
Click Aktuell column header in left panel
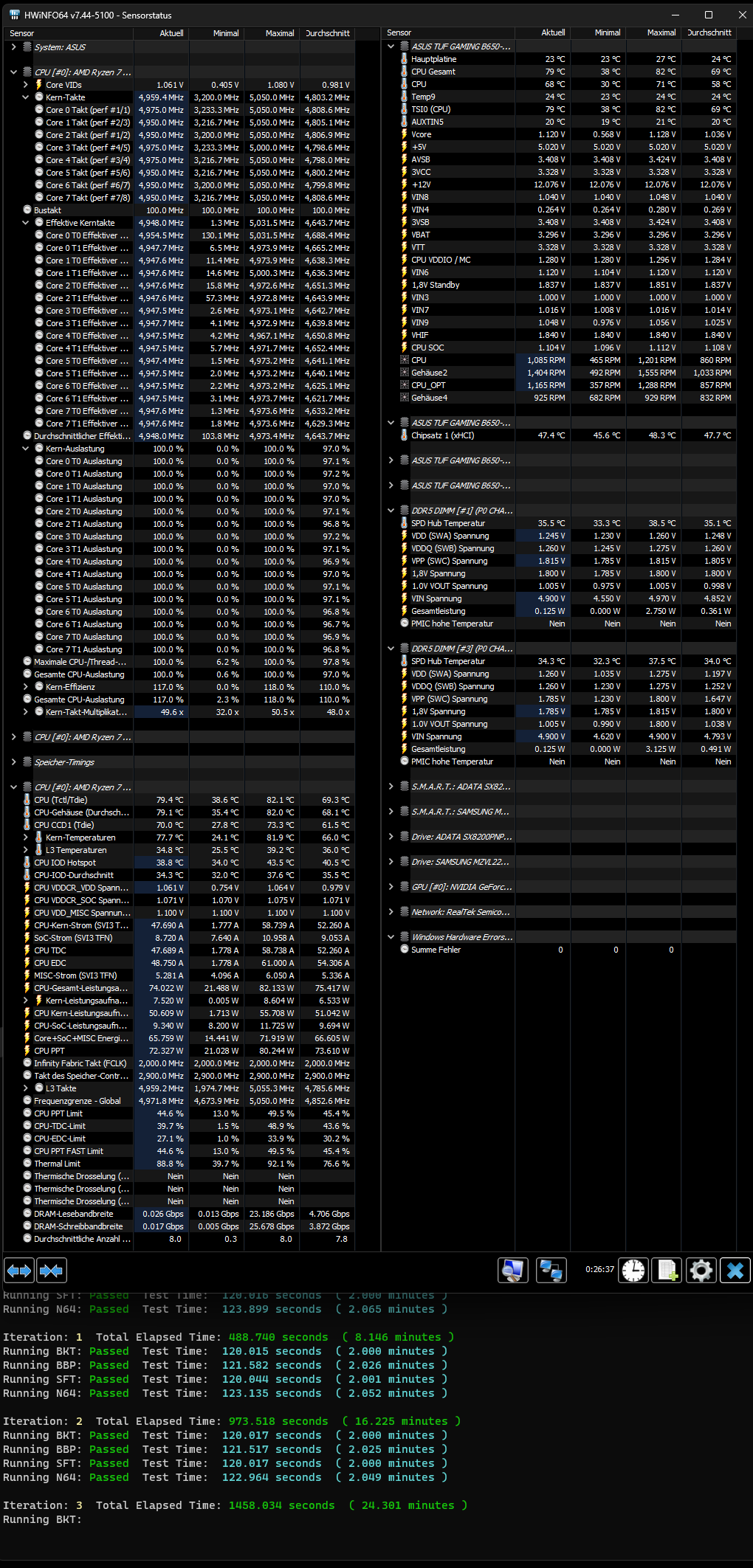pyautogui.click(x=162, y=33)
